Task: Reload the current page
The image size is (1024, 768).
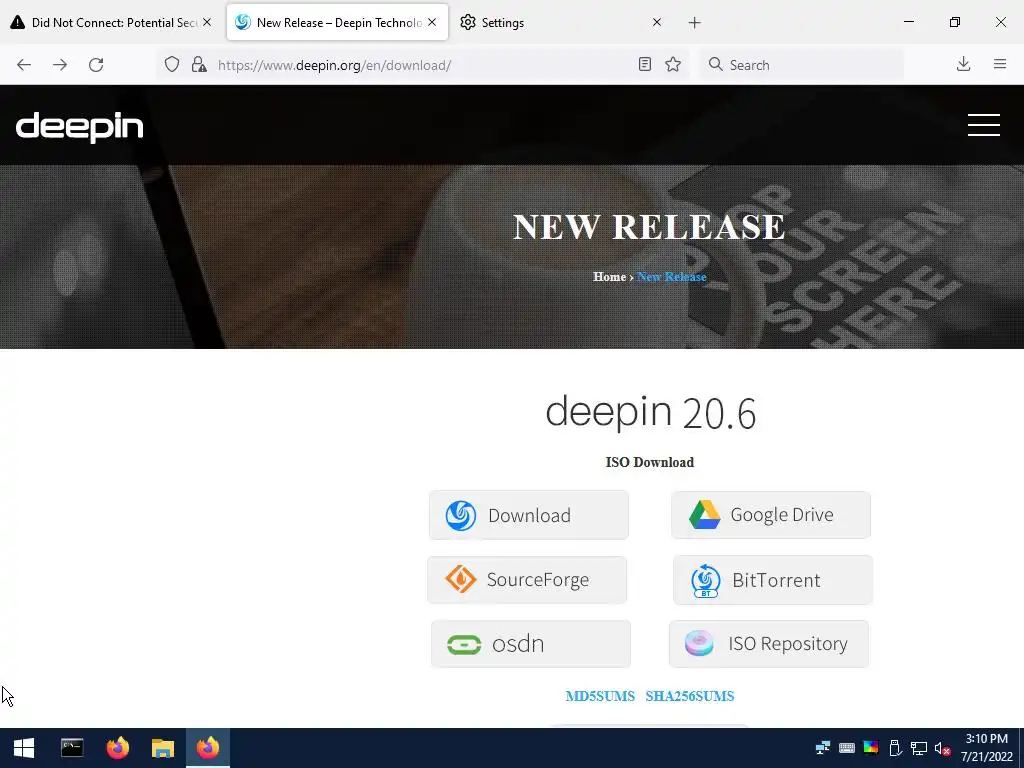Action: 96,65
